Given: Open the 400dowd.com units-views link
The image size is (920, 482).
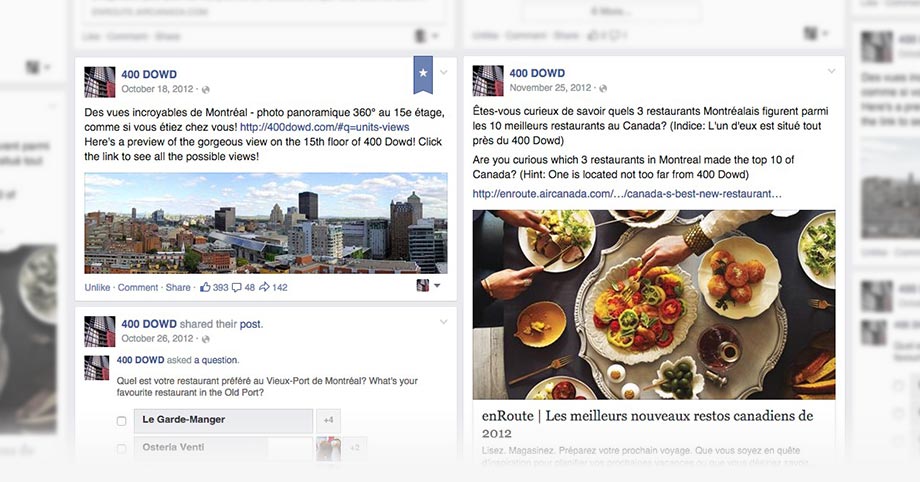Looking at the screenshot, I should pyautogui.click(x=324, y=127).
